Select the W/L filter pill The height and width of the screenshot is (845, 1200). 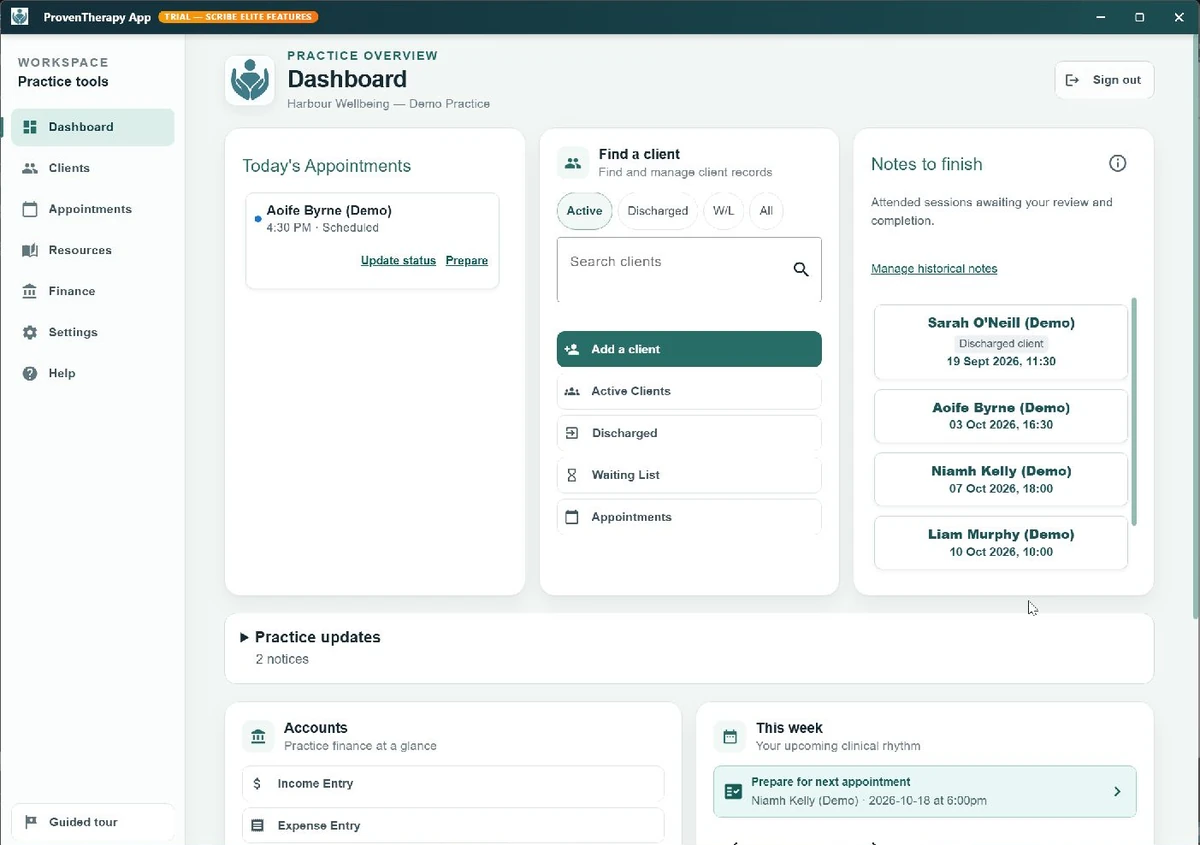723,211
